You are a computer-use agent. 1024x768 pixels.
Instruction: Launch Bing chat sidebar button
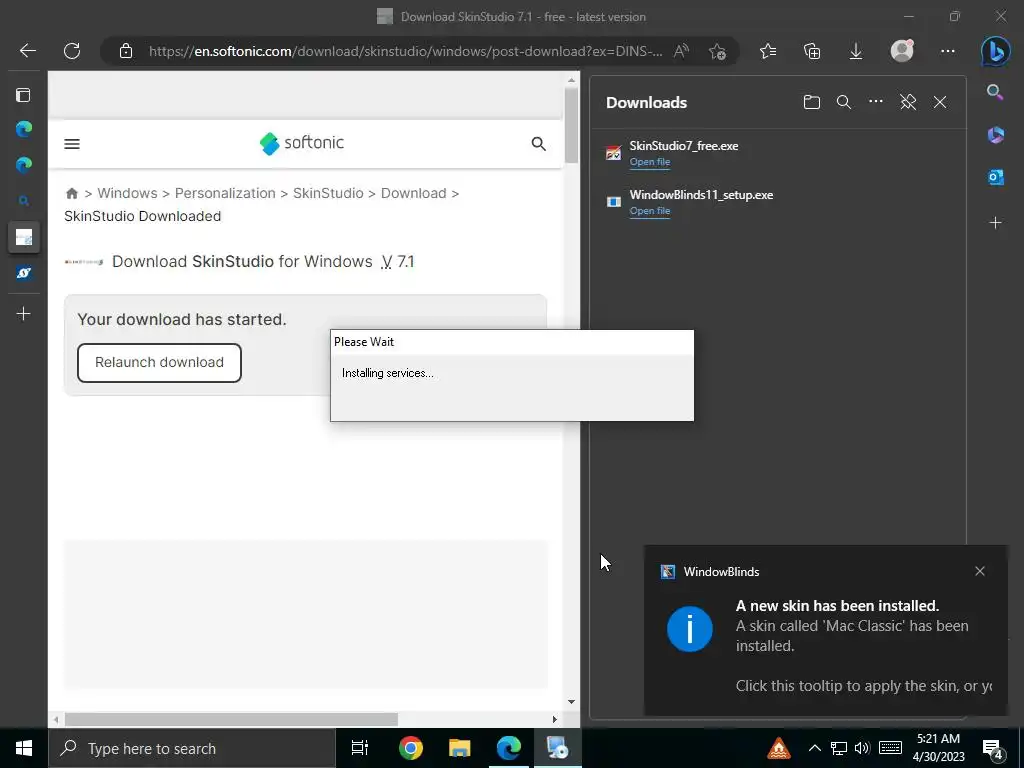[x=995, y=51]
